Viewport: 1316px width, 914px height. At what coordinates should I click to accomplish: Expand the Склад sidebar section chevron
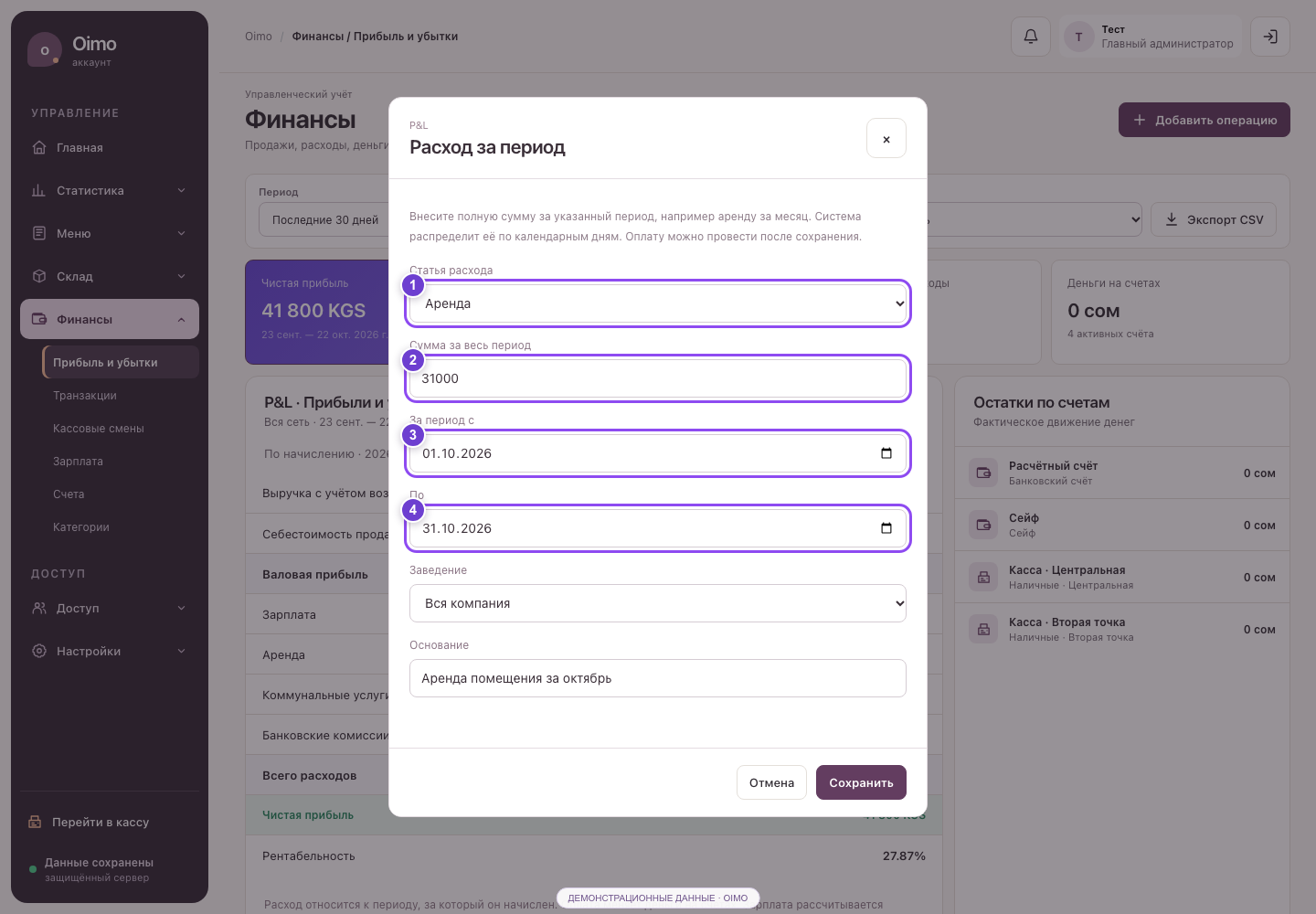pos(181,276)
